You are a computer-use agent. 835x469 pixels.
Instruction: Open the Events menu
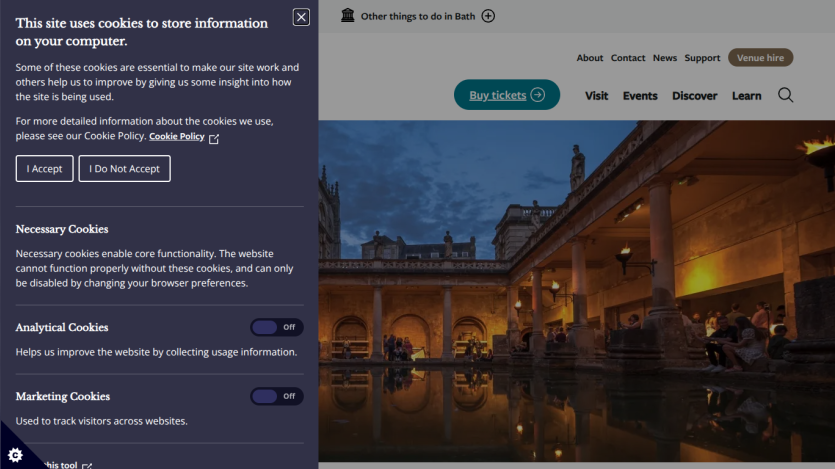tap(640, 96)
